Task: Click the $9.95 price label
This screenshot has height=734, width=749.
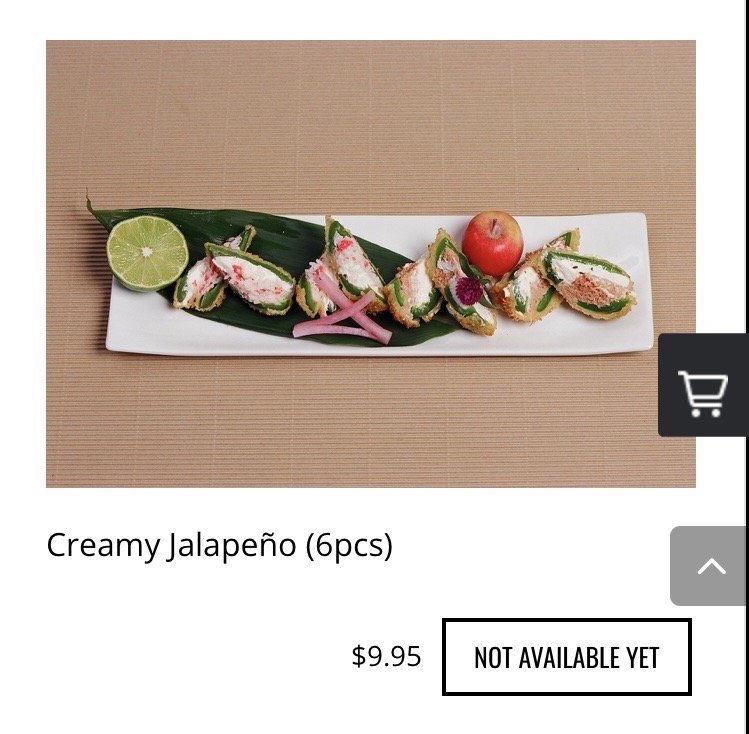Action: pyautogui.click(x=386, y=656)
